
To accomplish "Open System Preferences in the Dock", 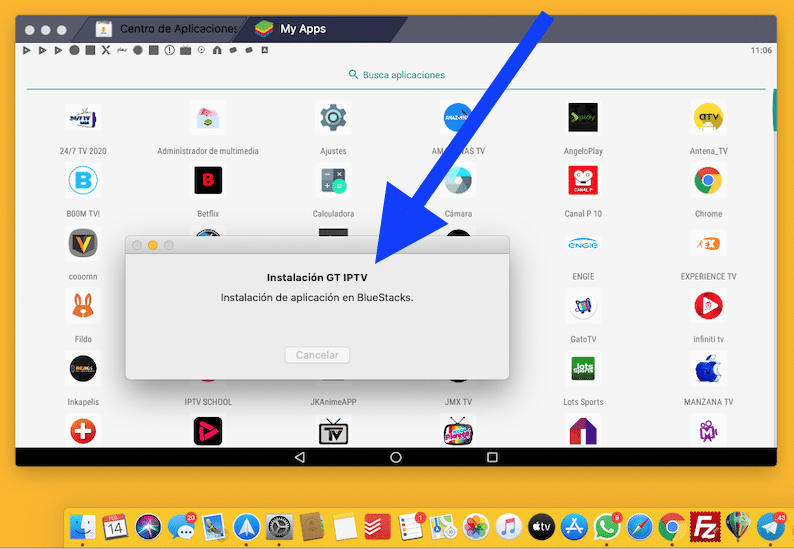I will coord(279,527).
